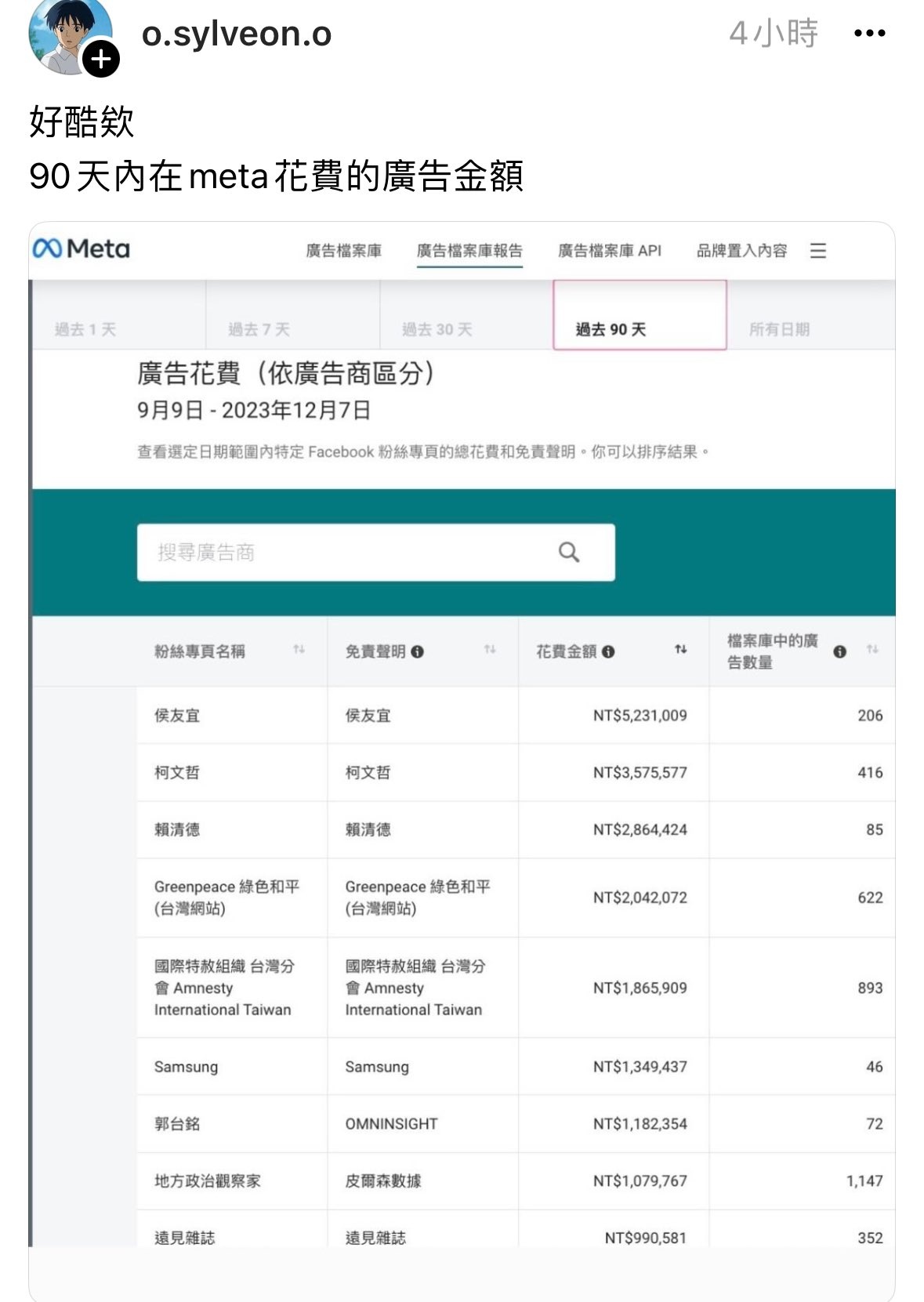Open the 廣告檔案庫 API menu item

point(610,251)
